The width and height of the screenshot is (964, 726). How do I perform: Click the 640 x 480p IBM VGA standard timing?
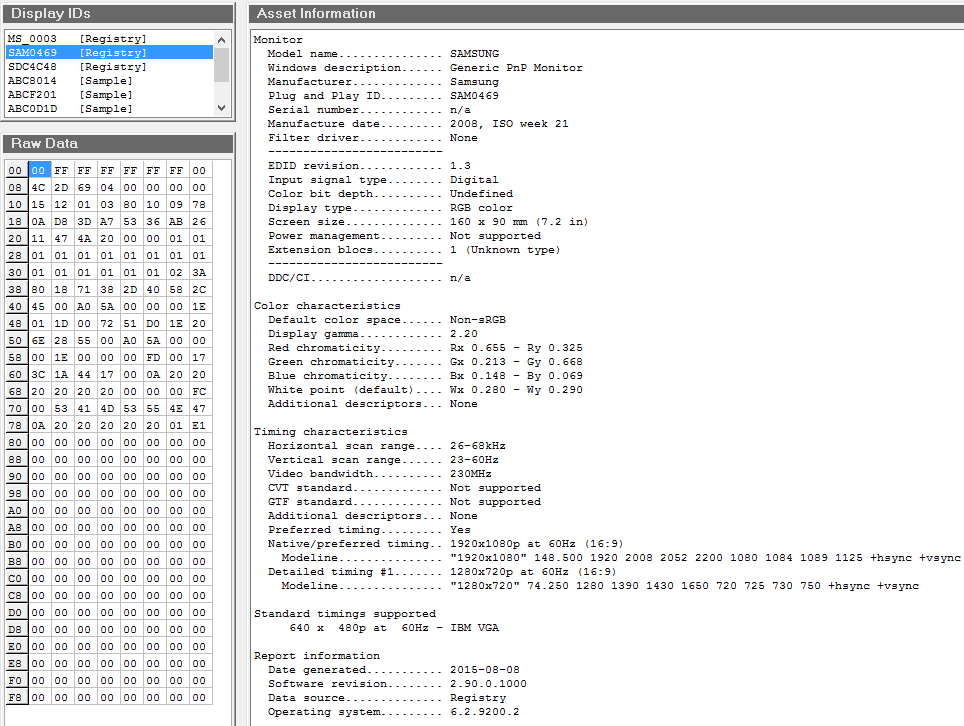[394, 628]
